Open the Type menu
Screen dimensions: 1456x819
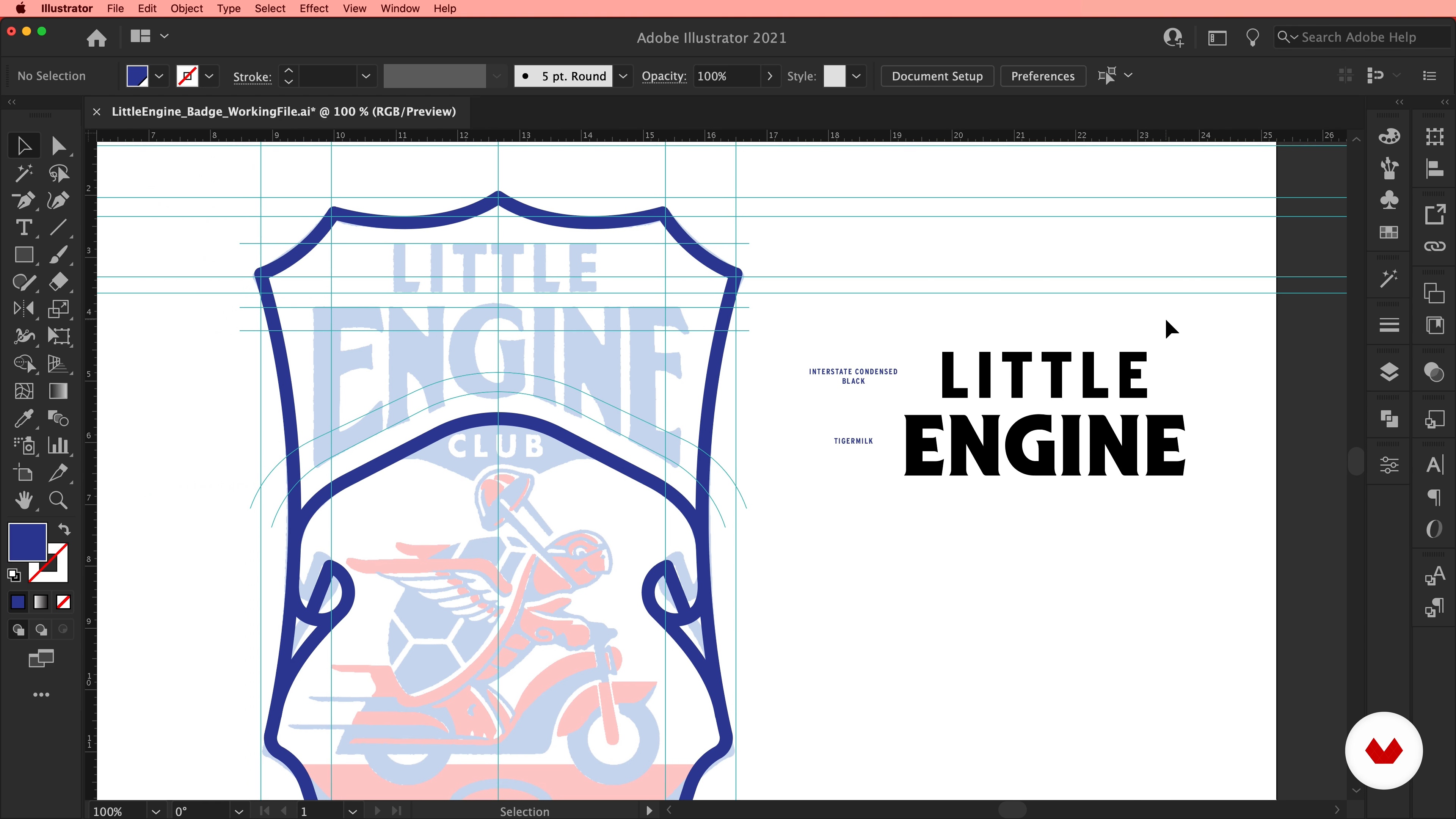pos(228,8)
